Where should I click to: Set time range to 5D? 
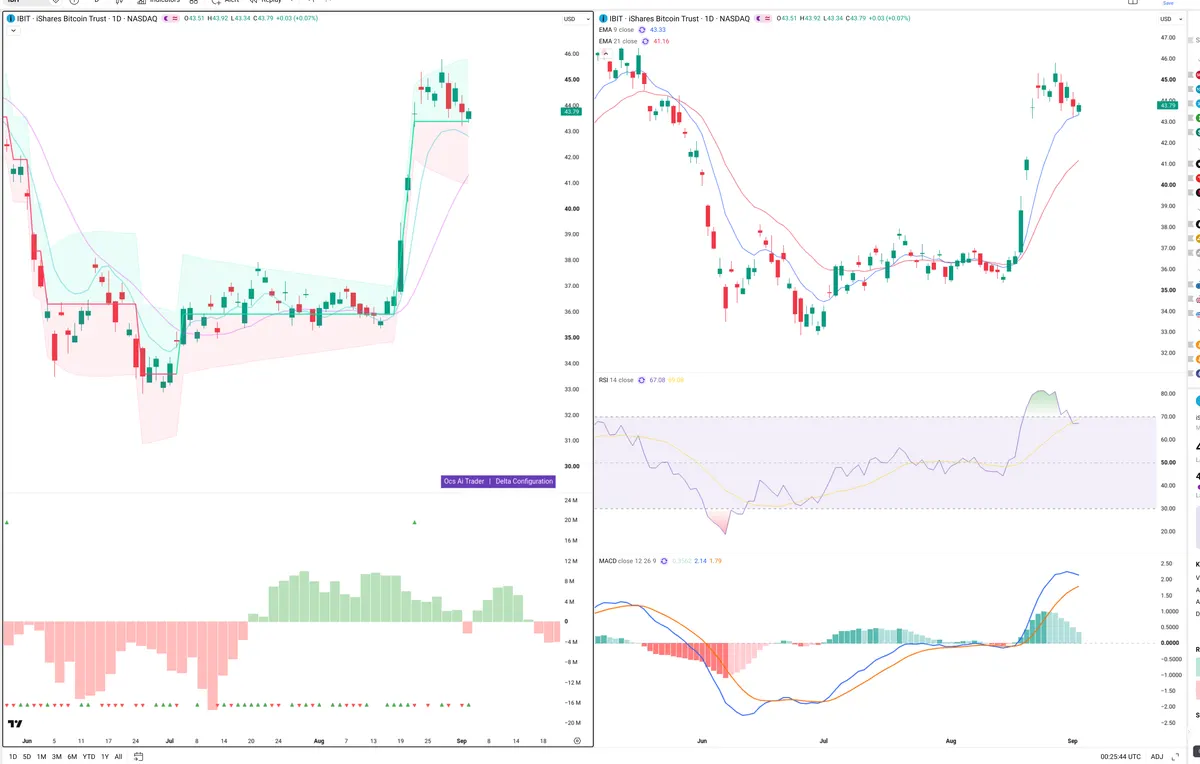[27, 756]
